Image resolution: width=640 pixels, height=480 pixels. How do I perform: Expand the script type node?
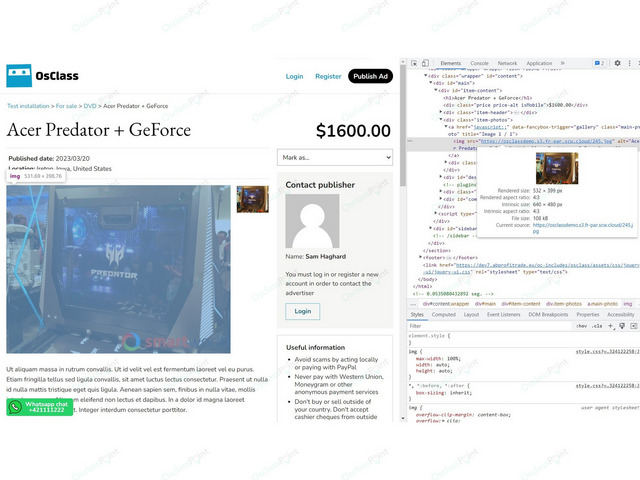(436, 213)
